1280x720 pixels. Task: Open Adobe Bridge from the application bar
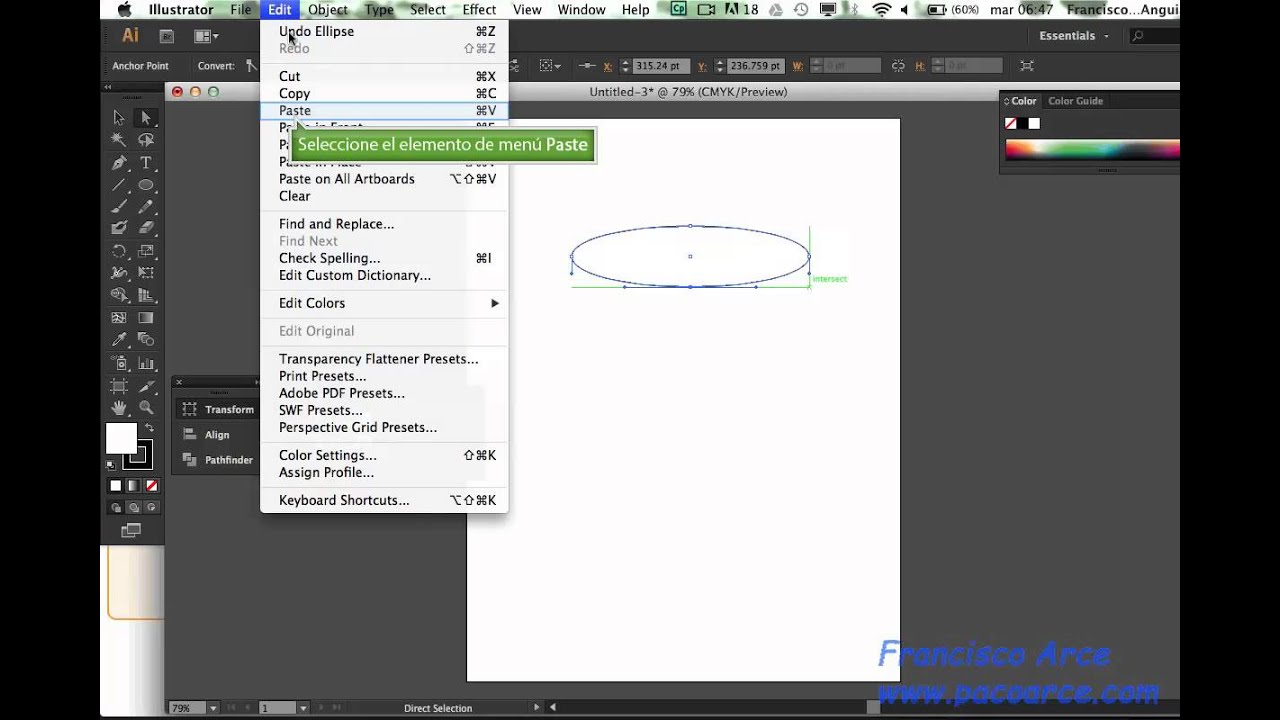point(167,36)
